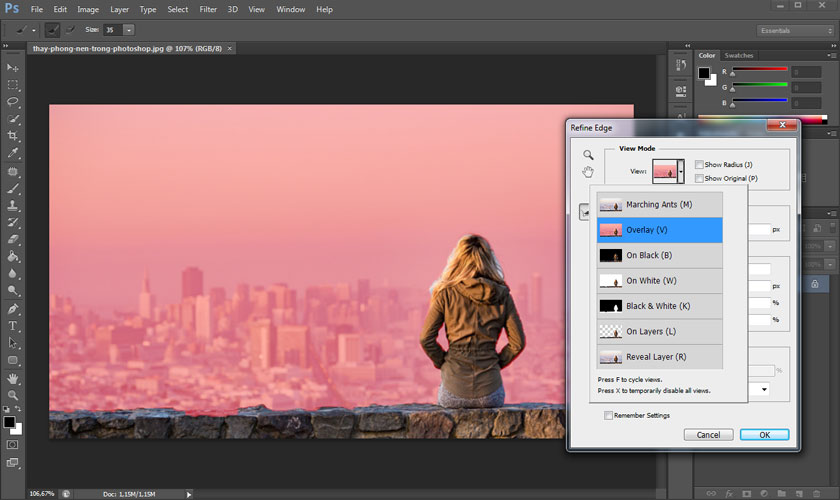The image size is (840, 500).
Task: Click the zoom percentage field in status bar
Action: tap(42, 494)
